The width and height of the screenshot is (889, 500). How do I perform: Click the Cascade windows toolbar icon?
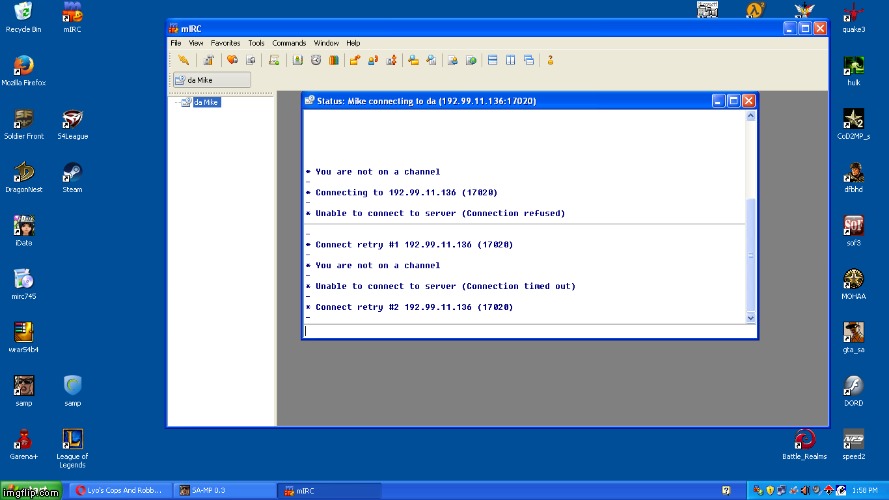[x=528, y=60]
